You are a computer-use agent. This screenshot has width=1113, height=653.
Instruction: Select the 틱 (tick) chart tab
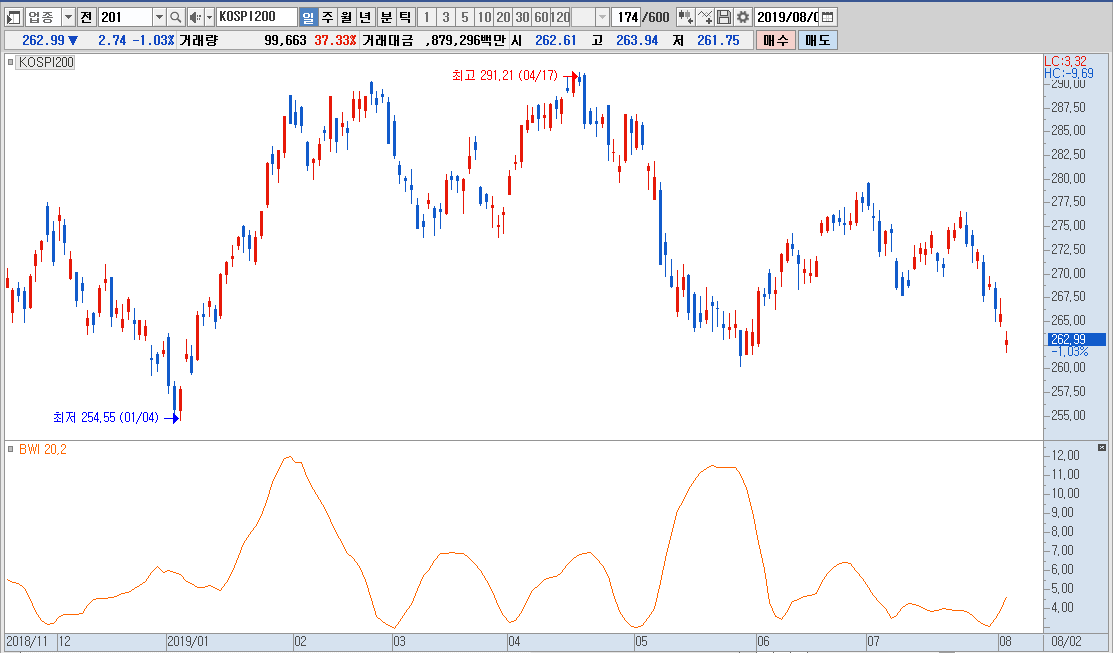pyautogui.click(x=404, y=17)
